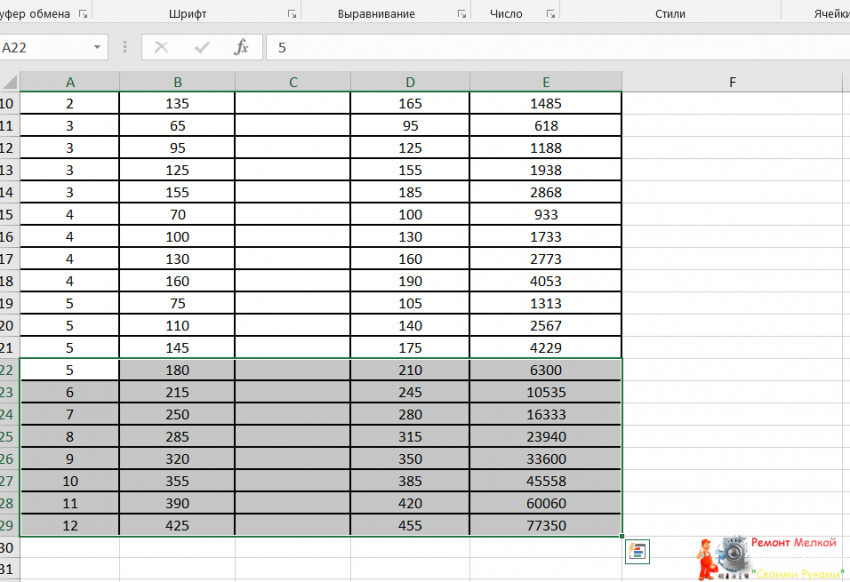The width and height of the screenshot is (850, 582).
Task: Select row 29 by its row header
Action: (x=9, y=525)
